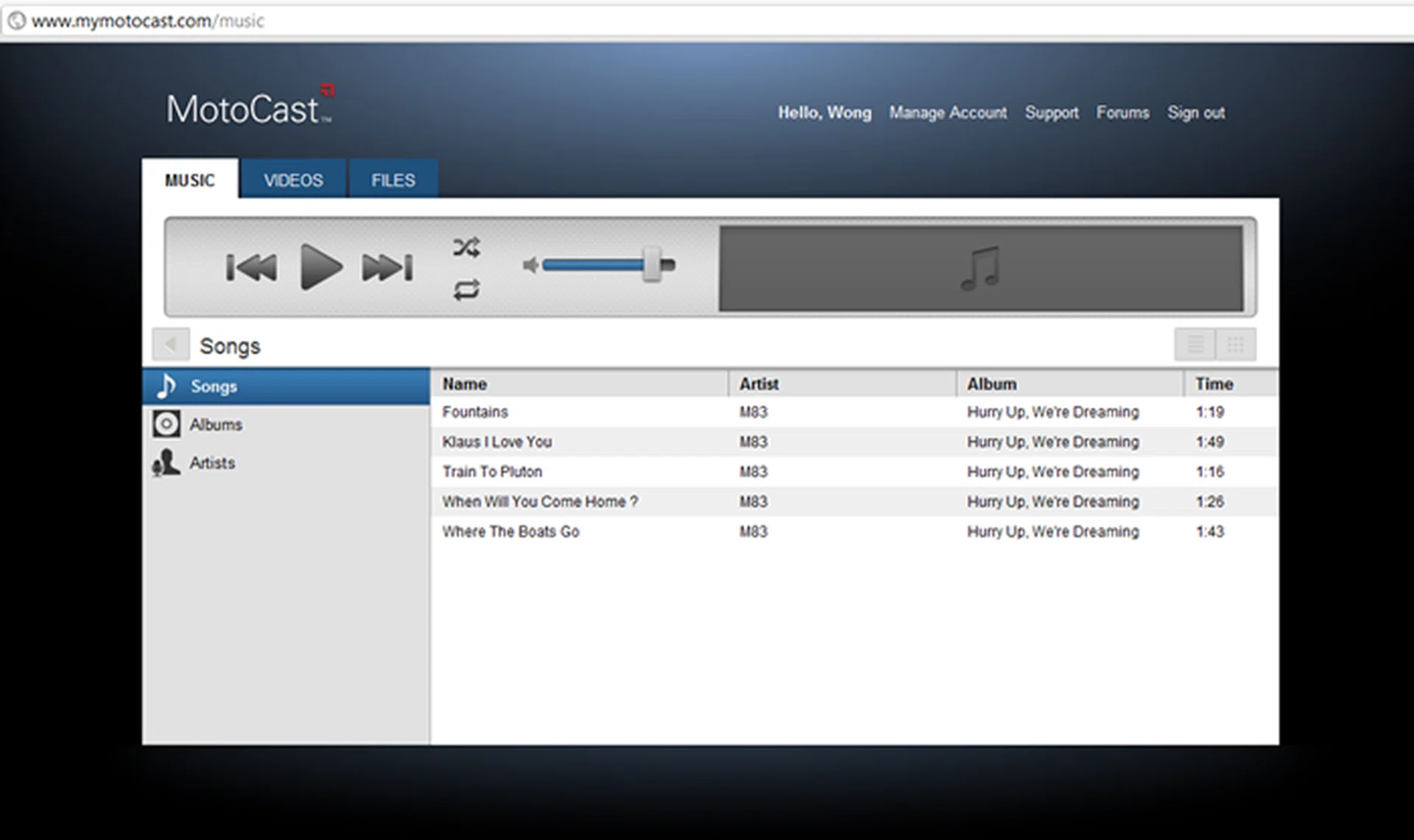
Task: Switch to grid view layout
Action: tap(1236, 344)
